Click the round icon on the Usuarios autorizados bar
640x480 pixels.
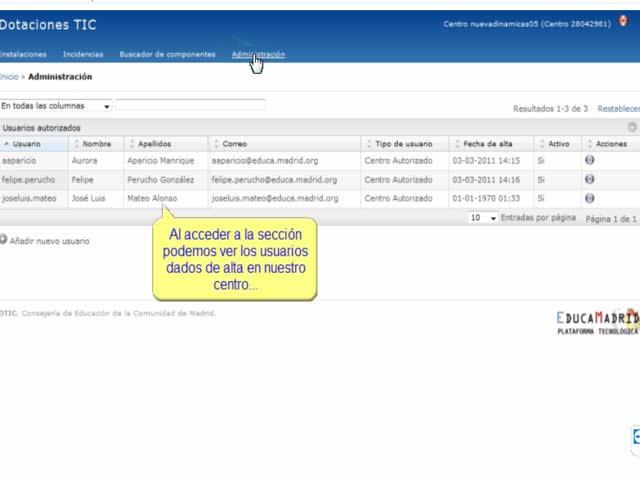(632, 127)
